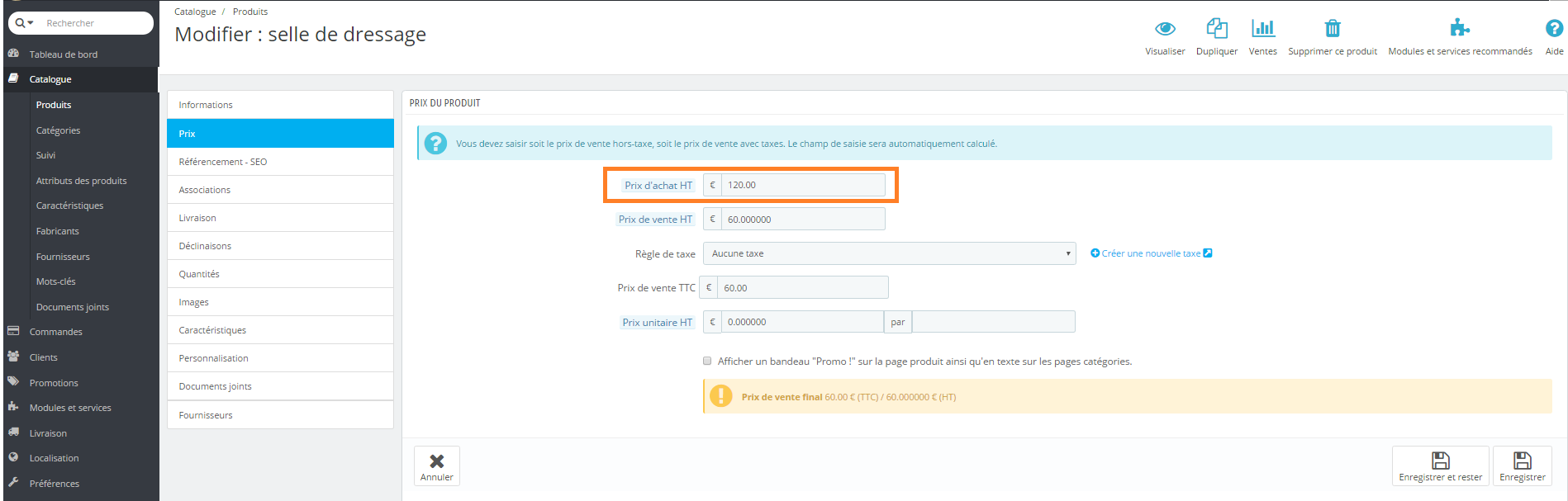This screenshot has width=1568, height=501.
Task: Switch to Référencement - SEO tab
Action: coord(280,162)
